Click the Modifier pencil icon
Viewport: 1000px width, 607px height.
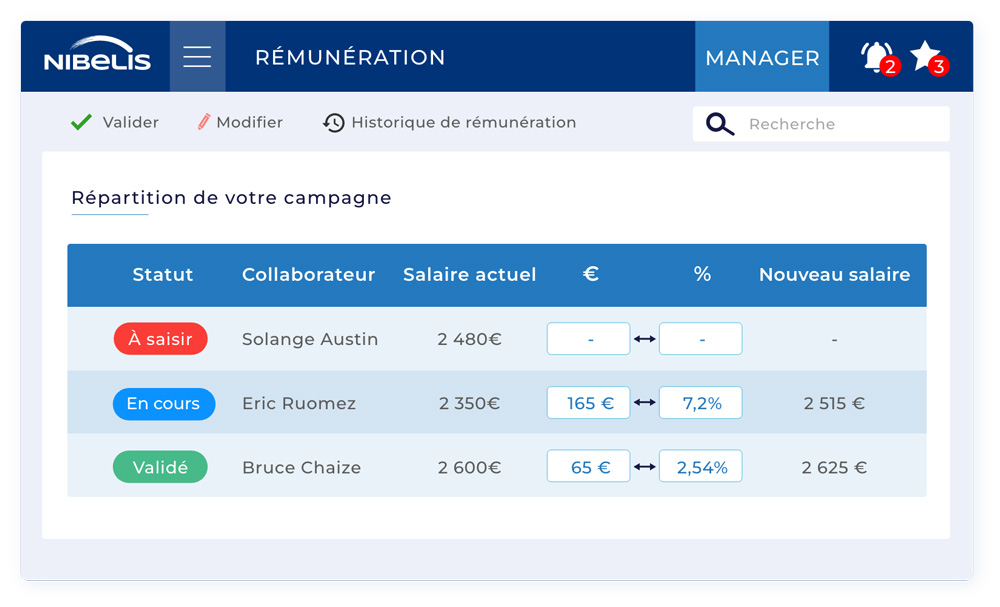point(204,122)
